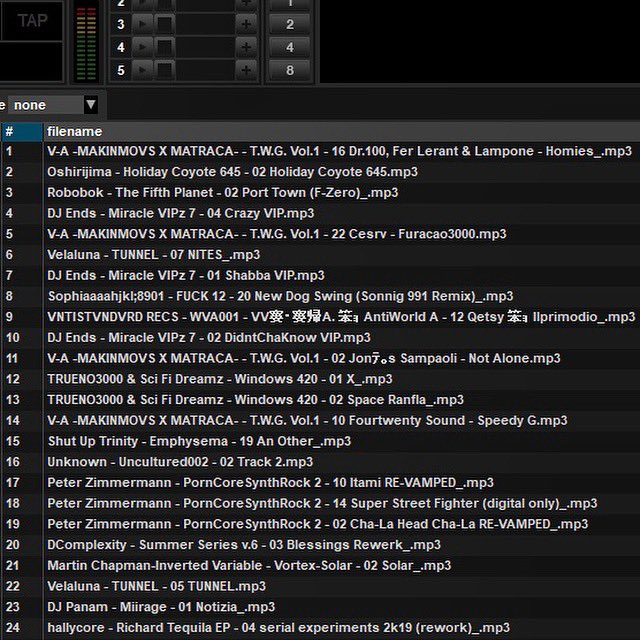
Task: Select 'Unknown - Uncultured002 - 02 Track 2.mp3'
Action: [x=320, y=462]
